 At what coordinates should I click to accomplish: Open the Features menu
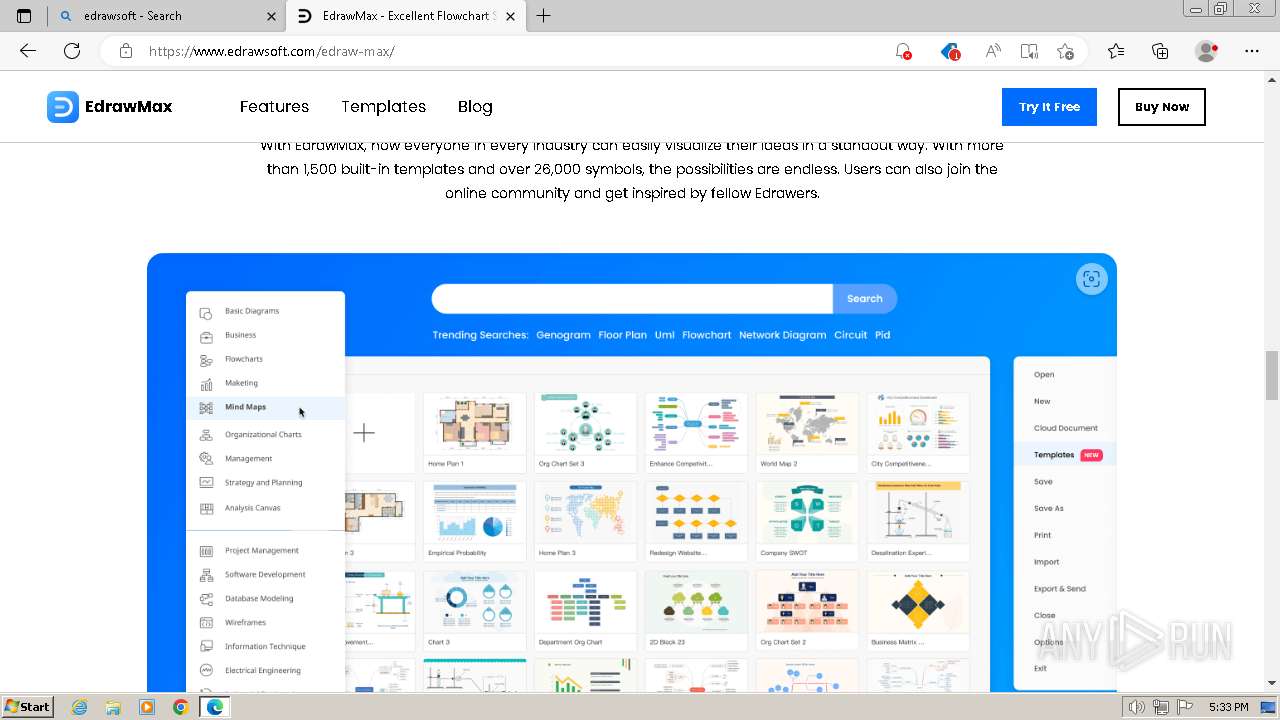click(274, 107)
